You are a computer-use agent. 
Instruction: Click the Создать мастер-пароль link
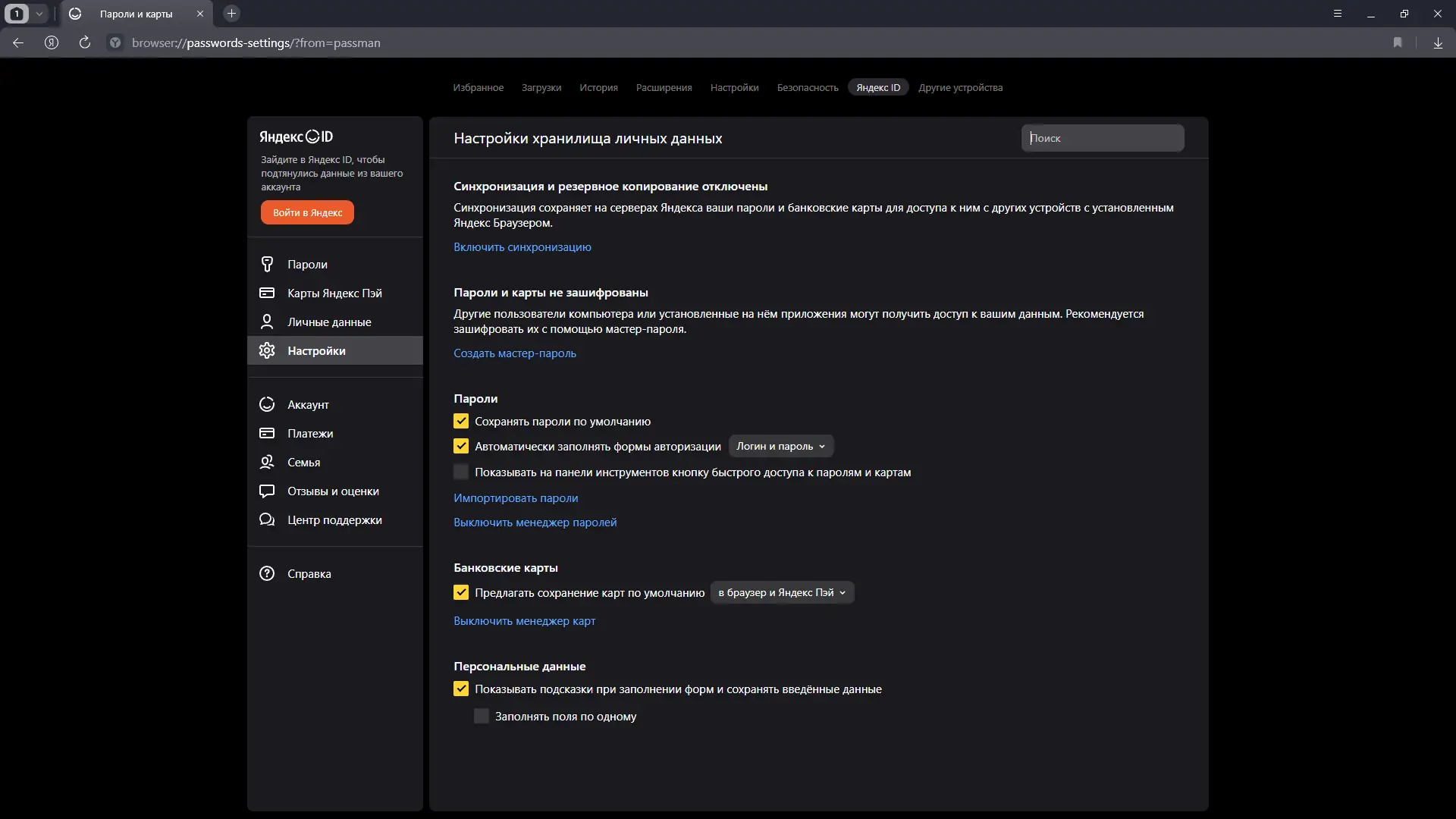click(515, 353)
